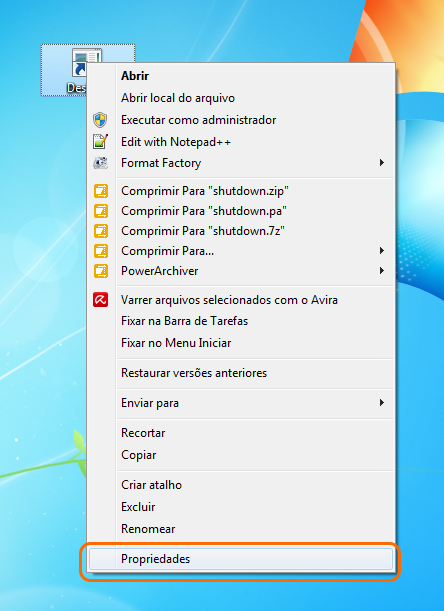Expand the Comprimir Para... submenu arrow
The width and height of the screenshot is (444, 611).
(382, 251)
